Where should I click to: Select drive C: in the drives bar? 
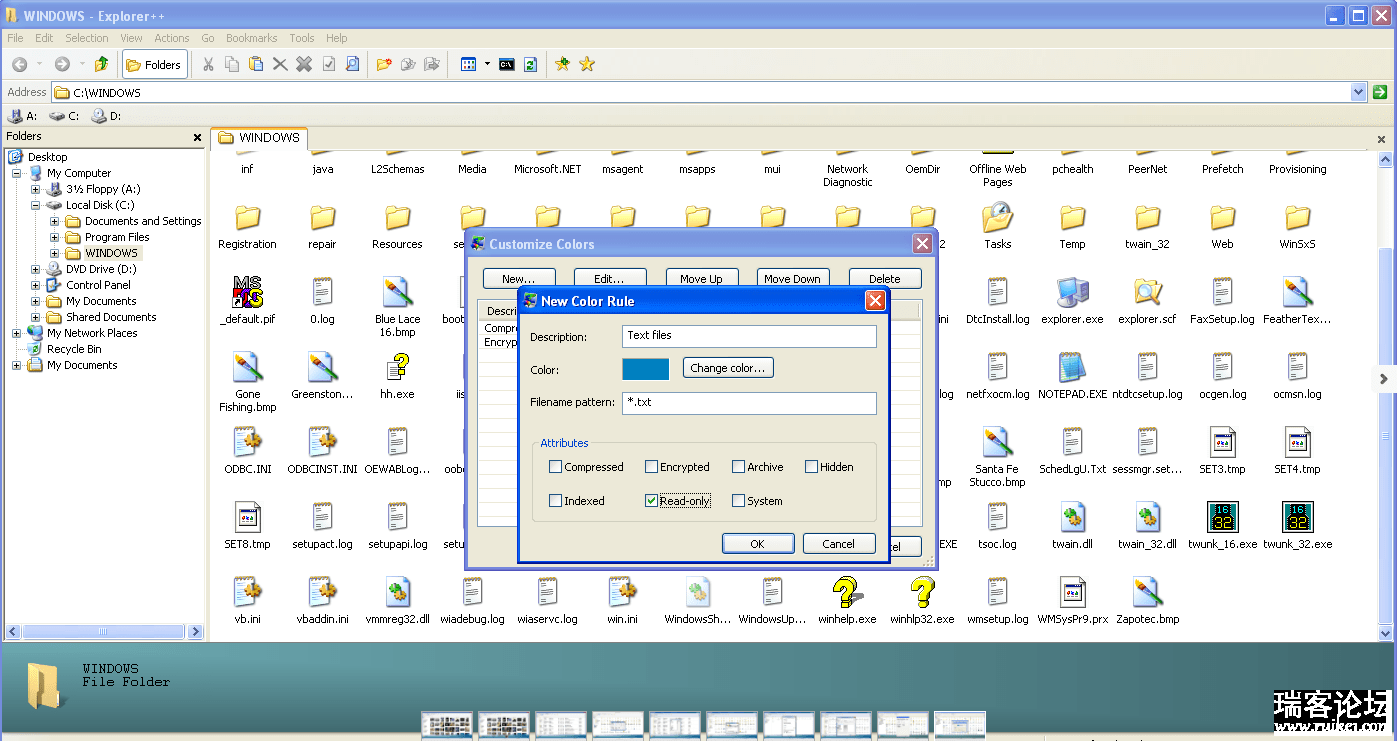coord(64,116)
